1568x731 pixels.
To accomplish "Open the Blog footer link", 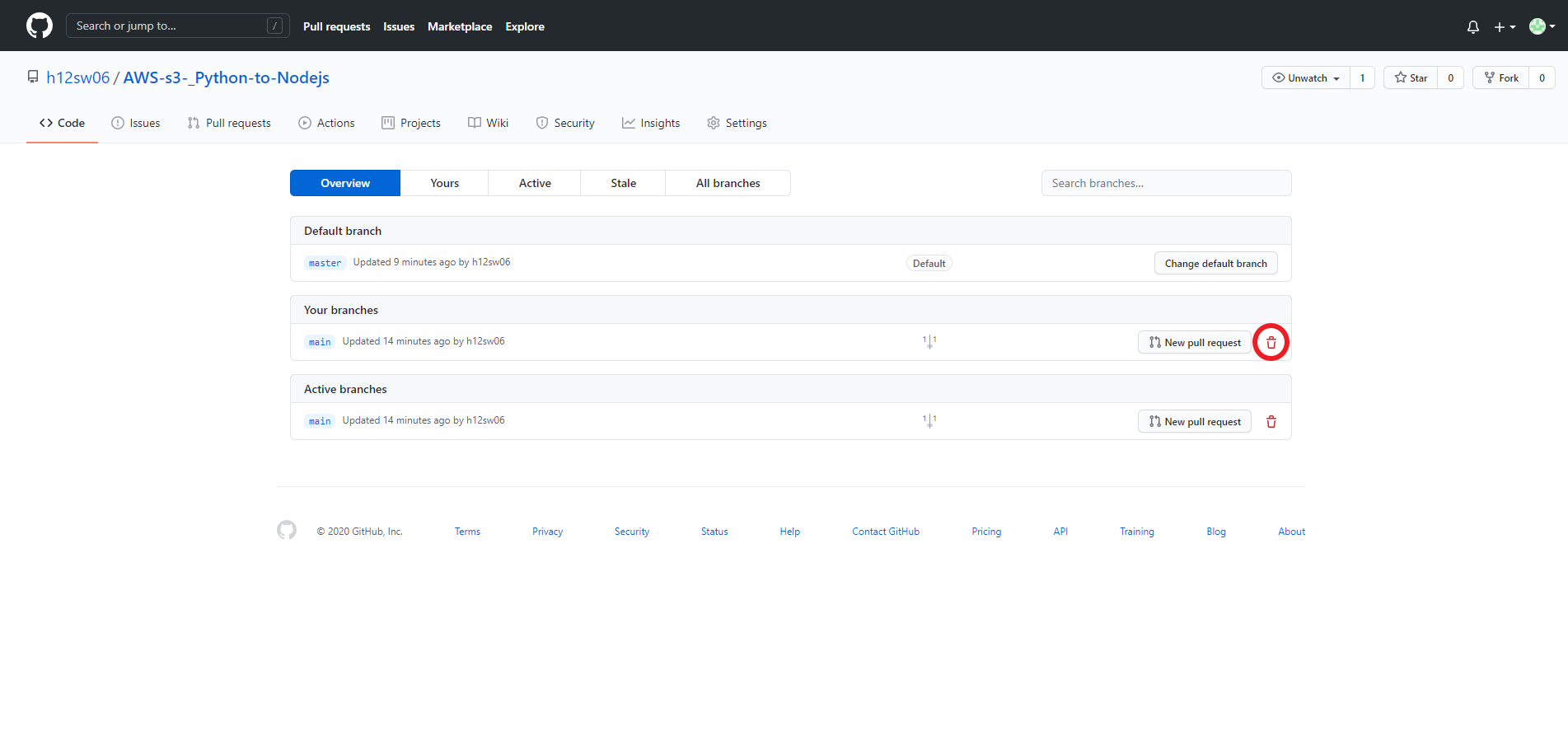I will pos(1216,532).
